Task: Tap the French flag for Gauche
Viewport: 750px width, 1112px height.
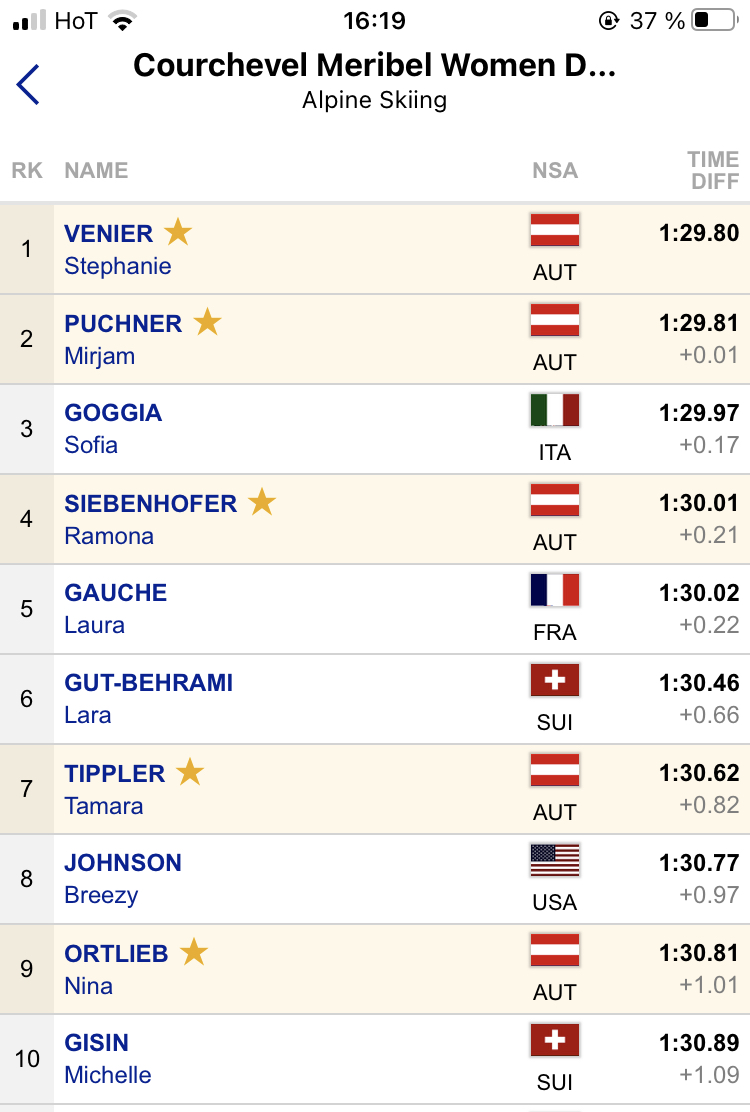Action: coord(554,590)
